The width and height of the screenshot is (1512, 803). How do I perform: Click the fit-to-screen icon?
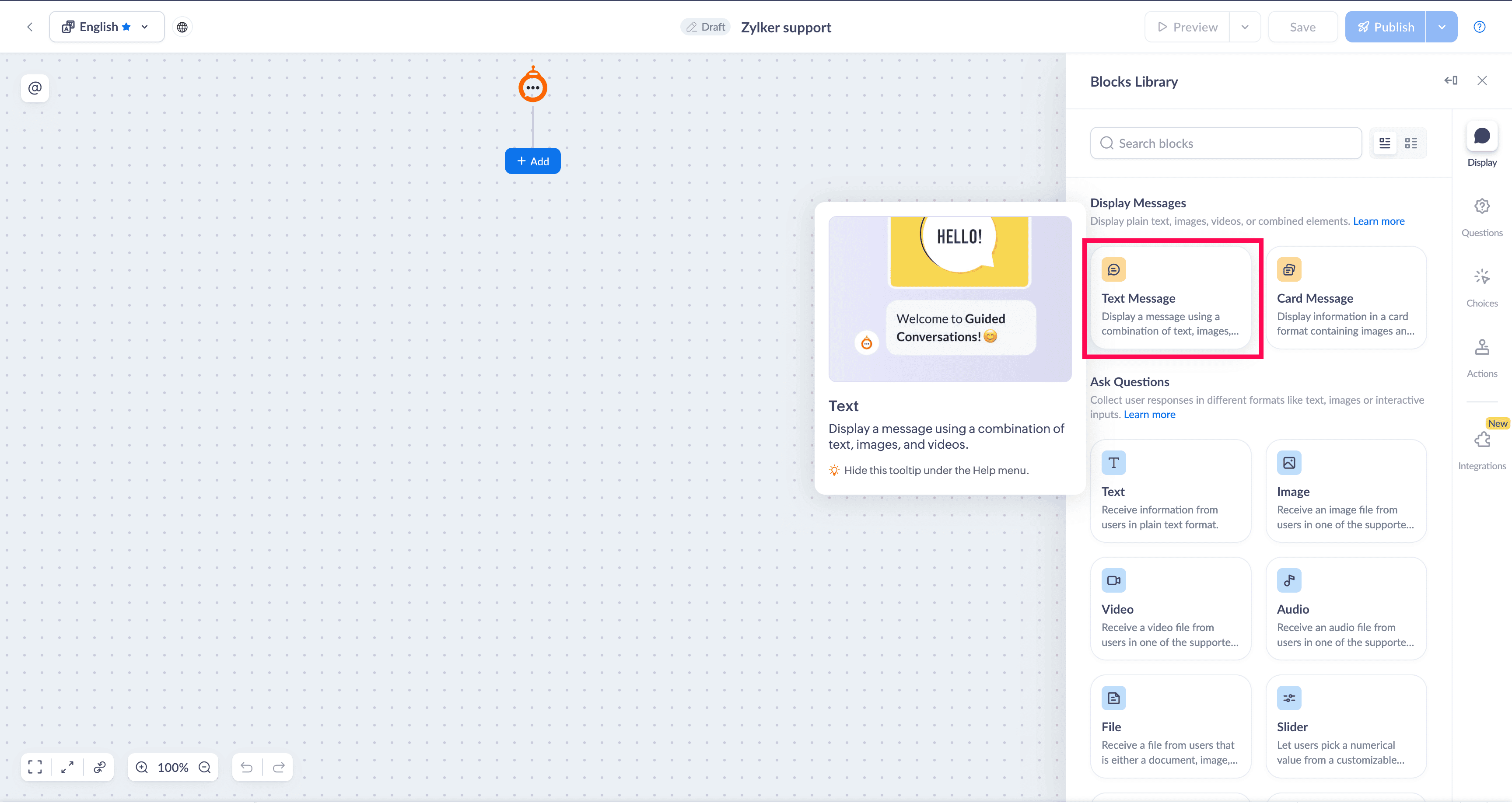(35, 767)
